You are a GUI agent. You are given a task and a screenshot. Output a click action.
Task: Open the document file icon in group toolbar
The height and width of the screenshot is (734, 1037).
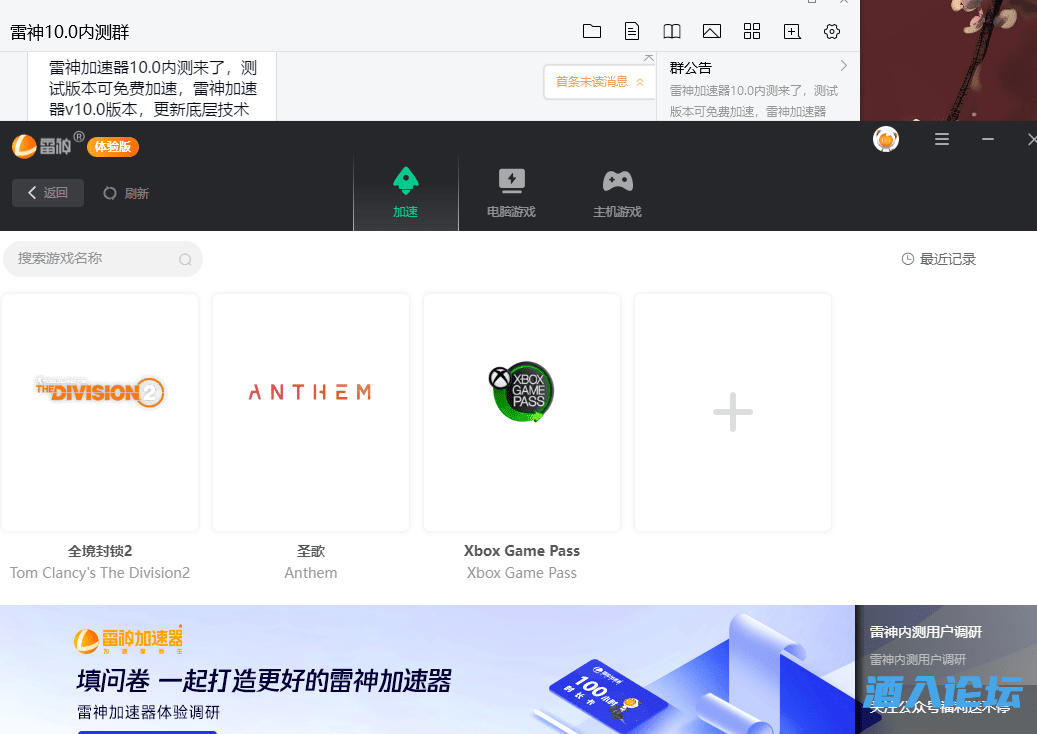click(632, 31)
